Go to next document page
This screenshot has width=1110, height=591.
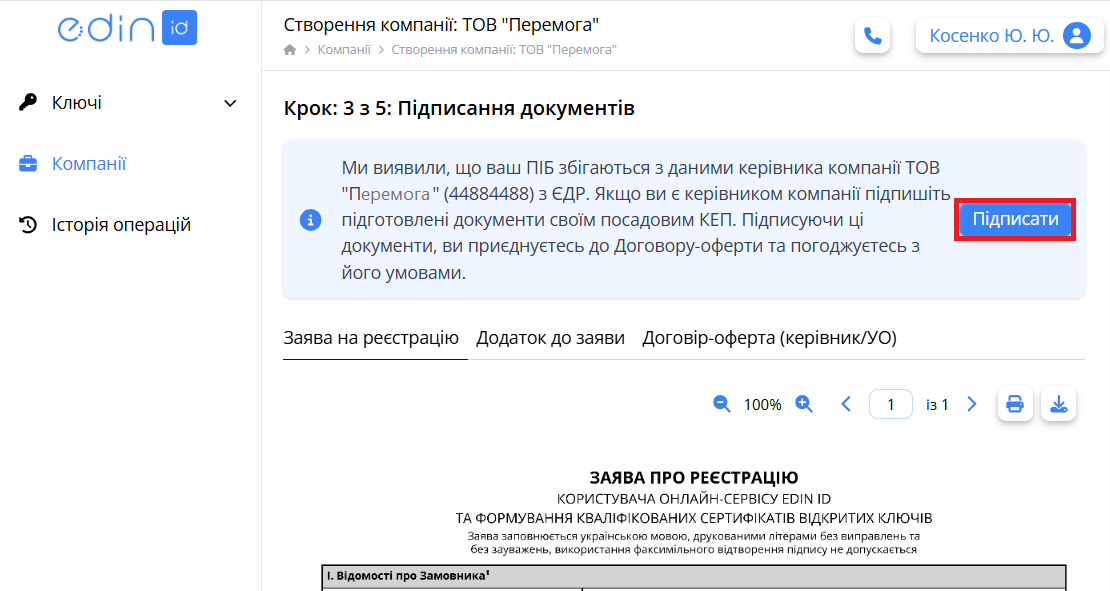click(x=972, y=404)
